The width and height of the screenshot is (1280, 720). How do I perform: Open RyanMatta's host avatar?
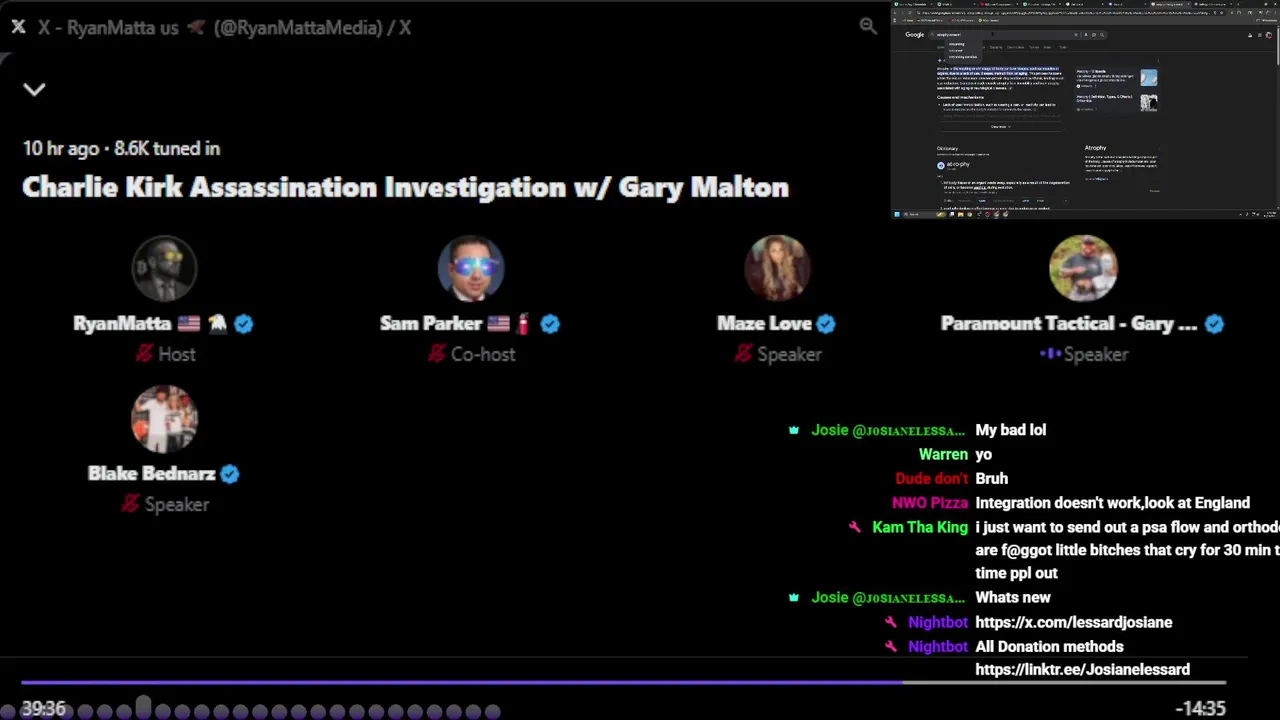pos(164,268)
